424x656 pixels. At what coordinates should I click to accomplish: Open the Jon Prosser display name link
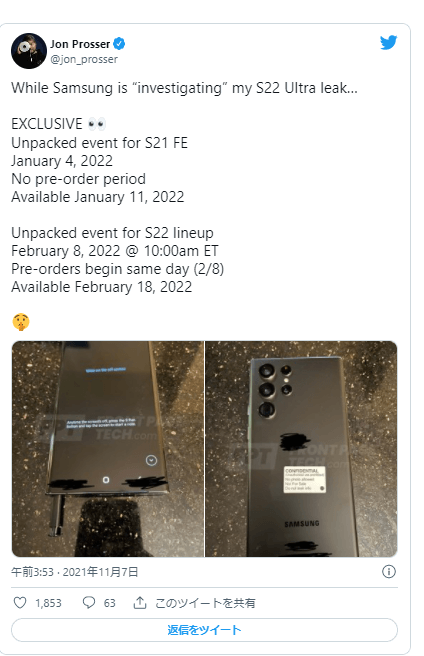(x=80, y=44)
